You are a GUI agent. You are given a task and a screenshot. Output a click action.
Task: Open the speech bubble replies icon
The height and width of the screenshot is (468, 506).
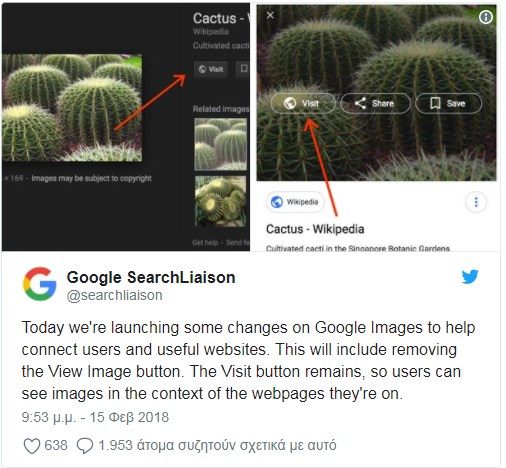[x=85, y=446]
